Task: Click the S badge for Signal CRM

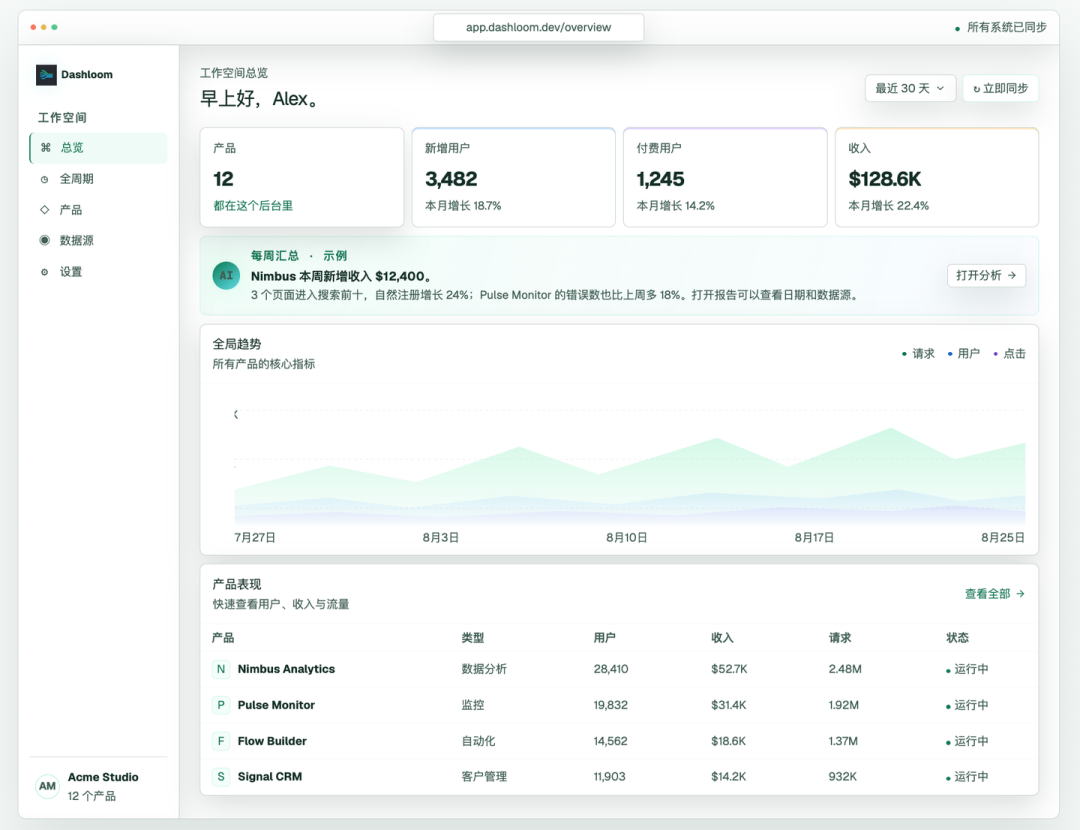Action: click(220, 776)
